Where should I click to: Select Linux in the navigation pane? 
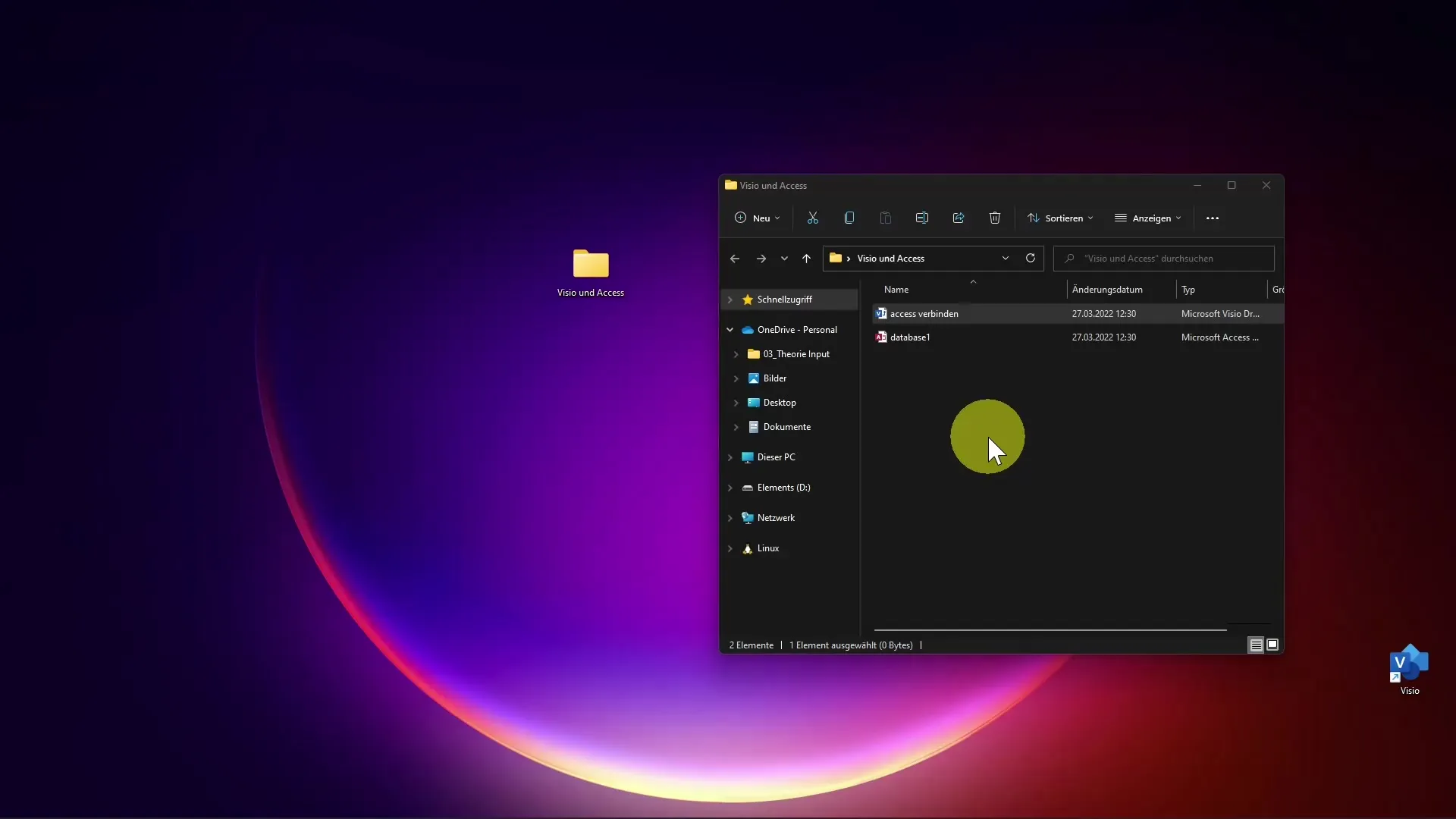767,548
